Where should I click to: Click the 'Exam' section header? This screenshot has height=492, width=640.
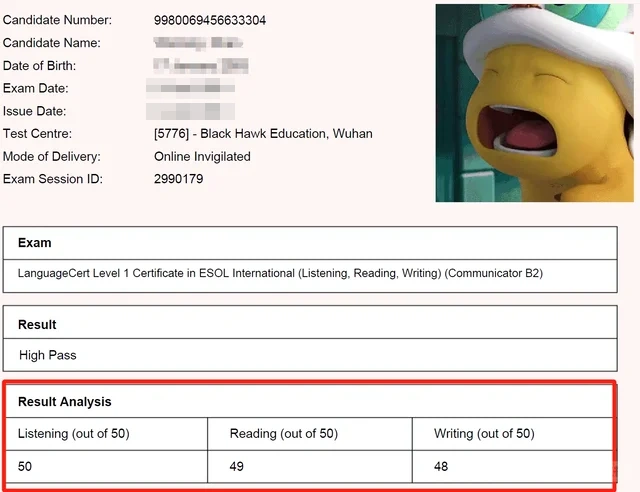35,243
